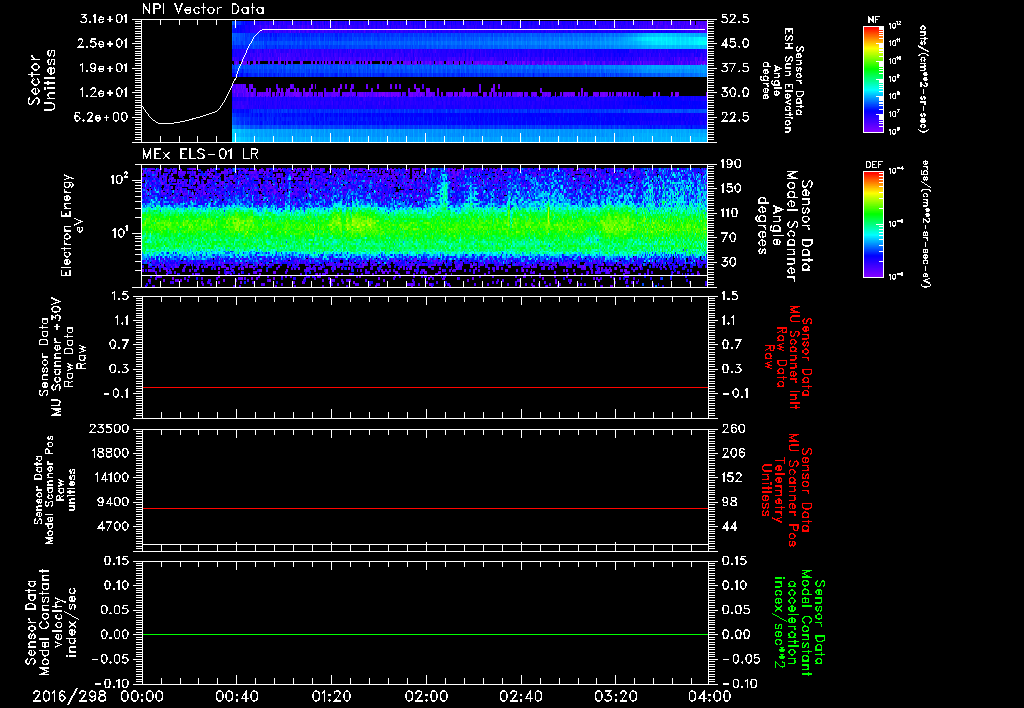
Task: Click the 02:00 time tick label
Action: [426, 697]
